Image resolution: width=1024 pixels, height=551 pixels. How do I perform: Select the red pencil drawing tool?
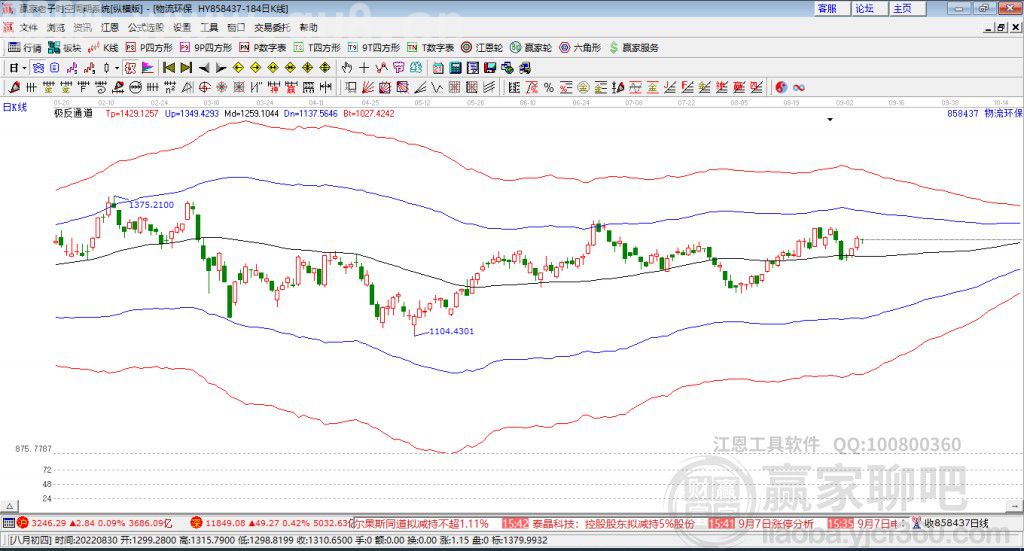click(x=14, y=87)
